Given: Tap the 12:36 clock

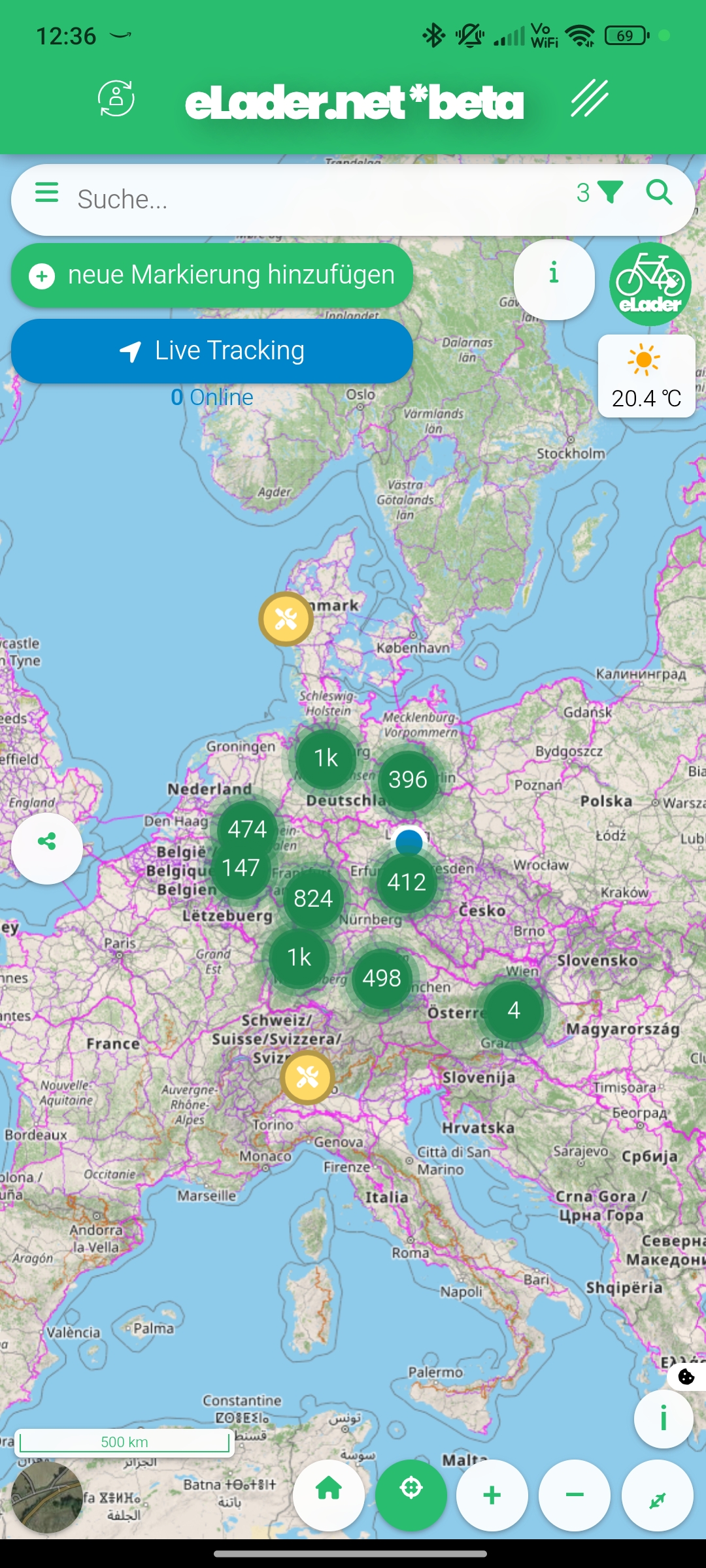Looking at the screenshot, I should (x=66, y=36).
